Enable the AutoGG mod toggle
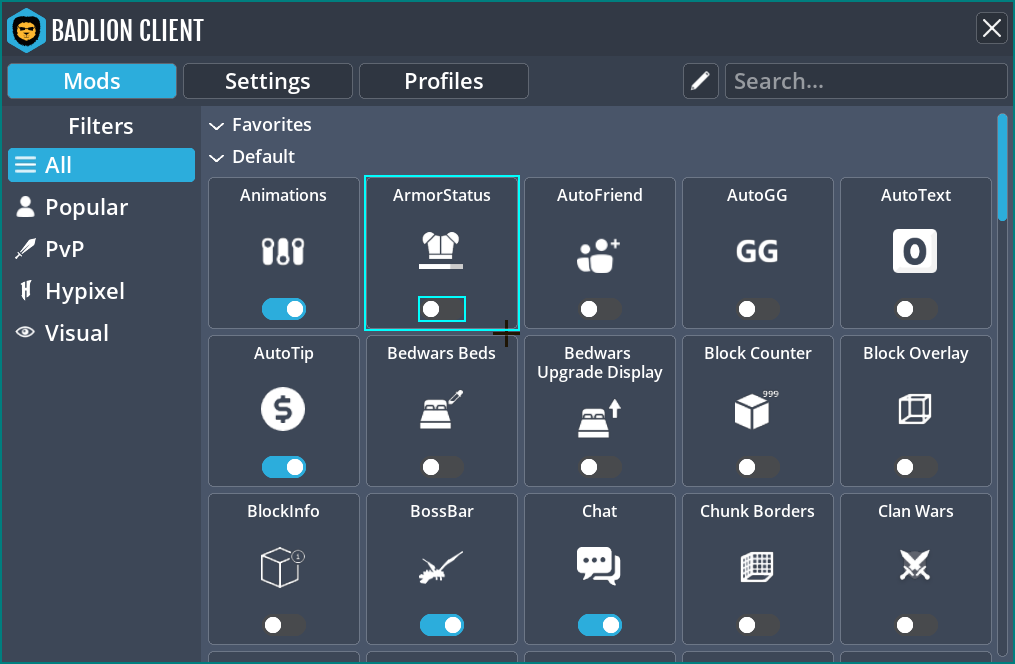This screenshot has height=664, width=1015. point(757,309)
